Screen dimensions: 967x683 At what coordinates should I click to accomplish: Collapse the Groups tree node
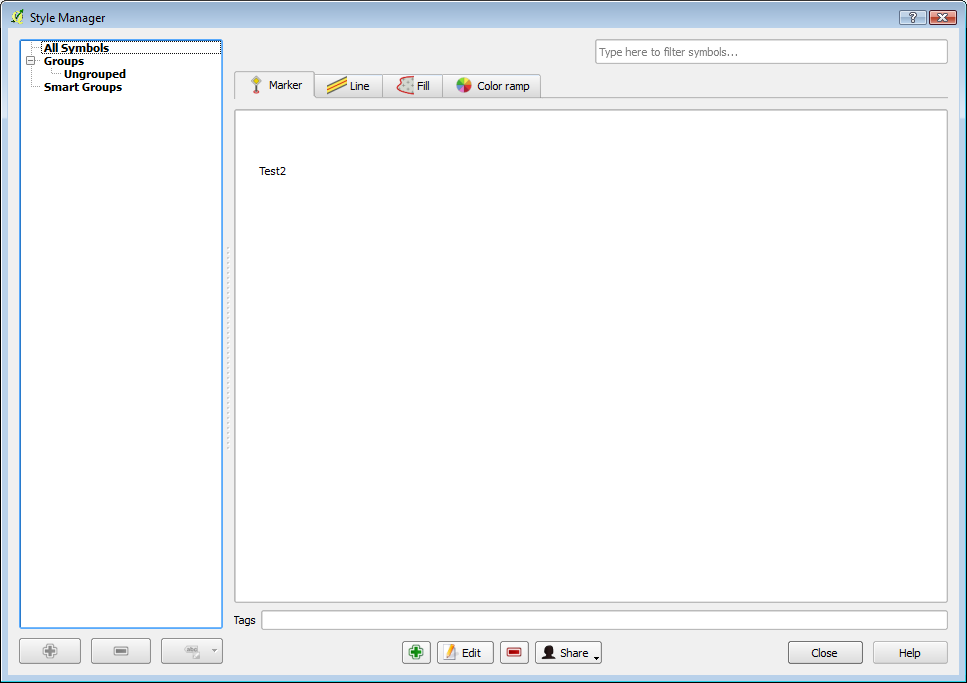(x=30, y=61)
